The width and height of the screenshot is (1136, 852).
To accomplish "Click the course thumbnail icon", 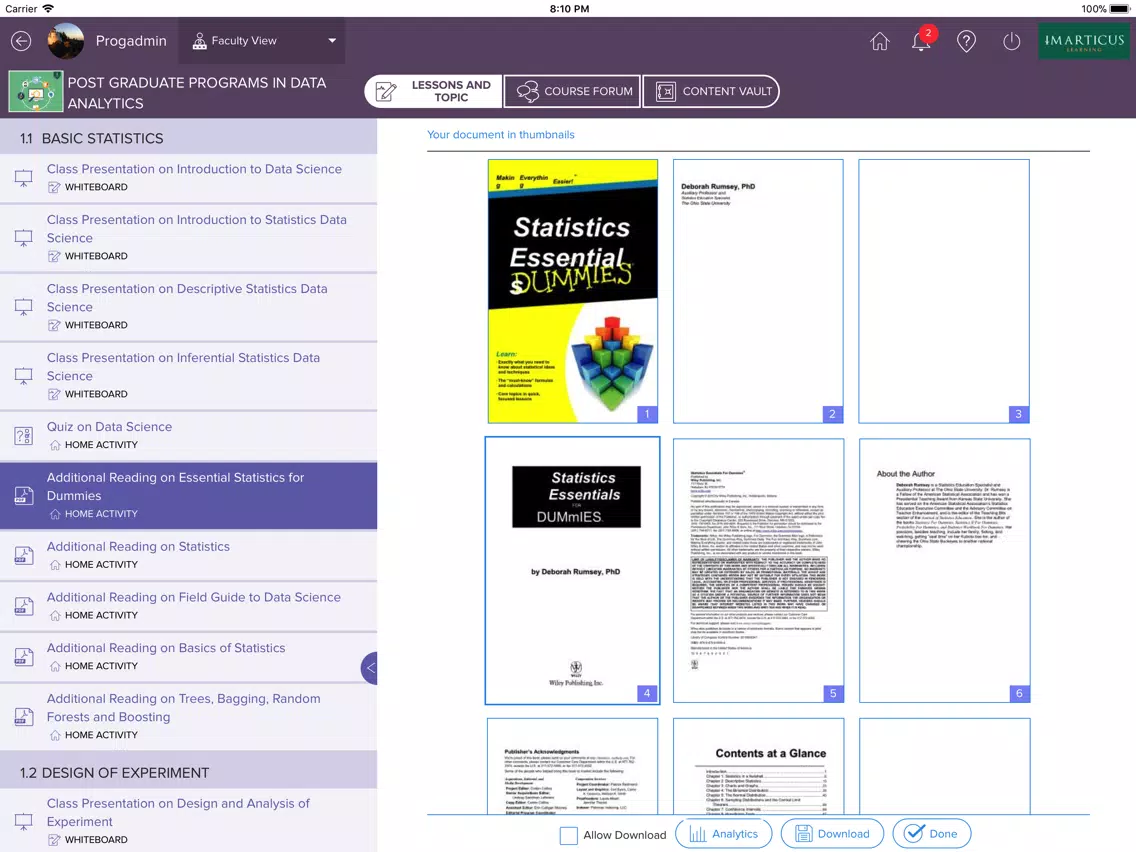I will pyautogui.click(x=36, y=91).
